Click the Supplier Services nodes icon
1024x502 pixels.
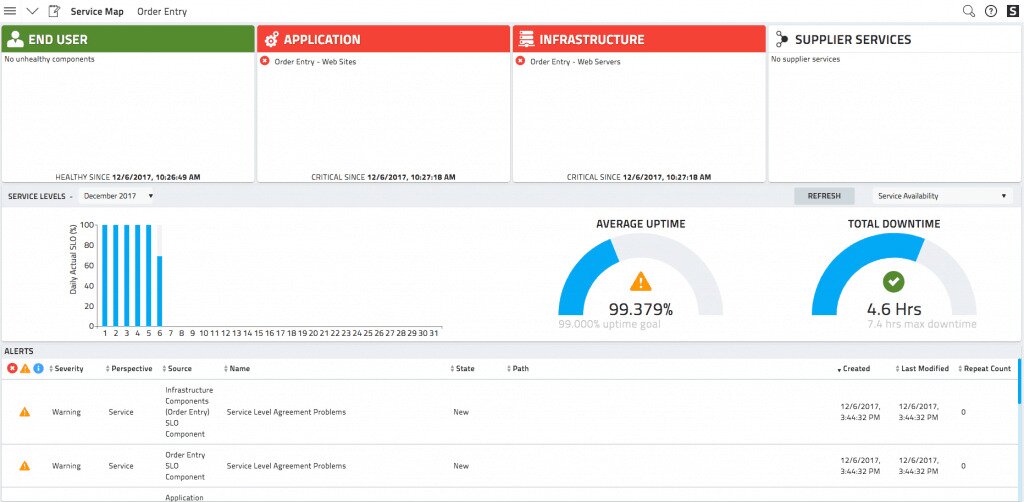tap(782, 40)
